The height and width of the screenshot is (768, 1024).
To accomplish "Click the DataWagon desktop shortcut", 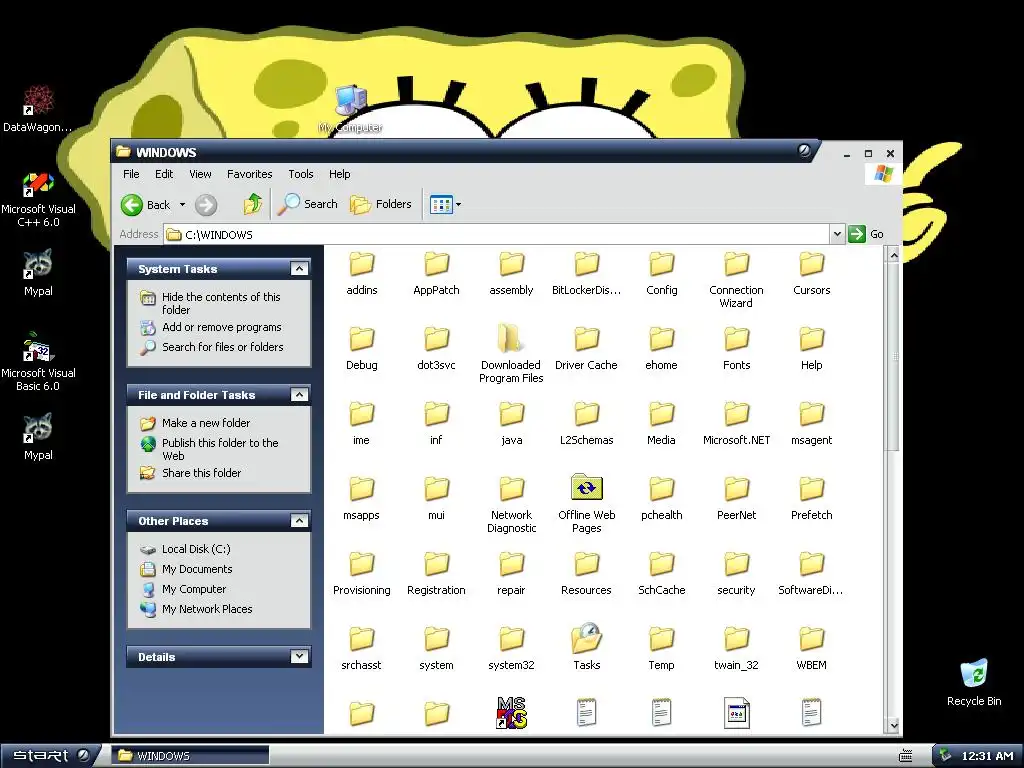I will click(x=38, y=109).
